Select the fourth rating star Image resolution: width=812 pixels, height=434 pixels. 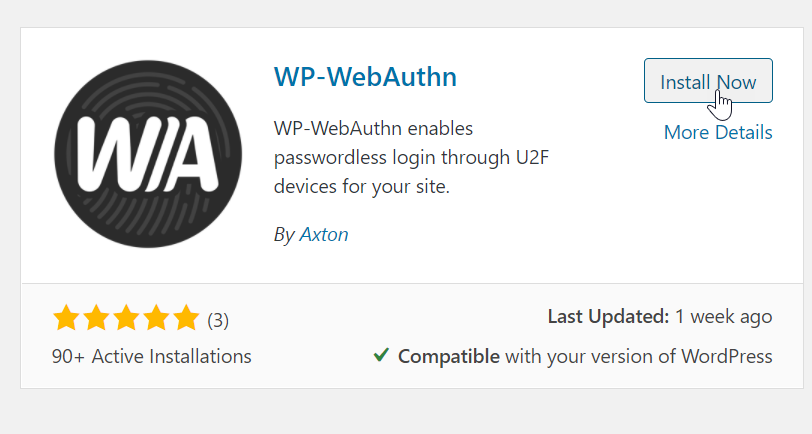pyautogui.click(x=157, y=320)
